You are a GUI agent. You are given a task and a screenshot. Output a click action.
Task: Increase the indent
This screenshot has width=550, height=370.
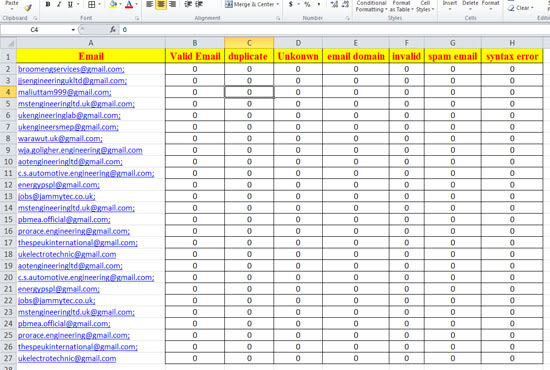[x=199, y=5]
